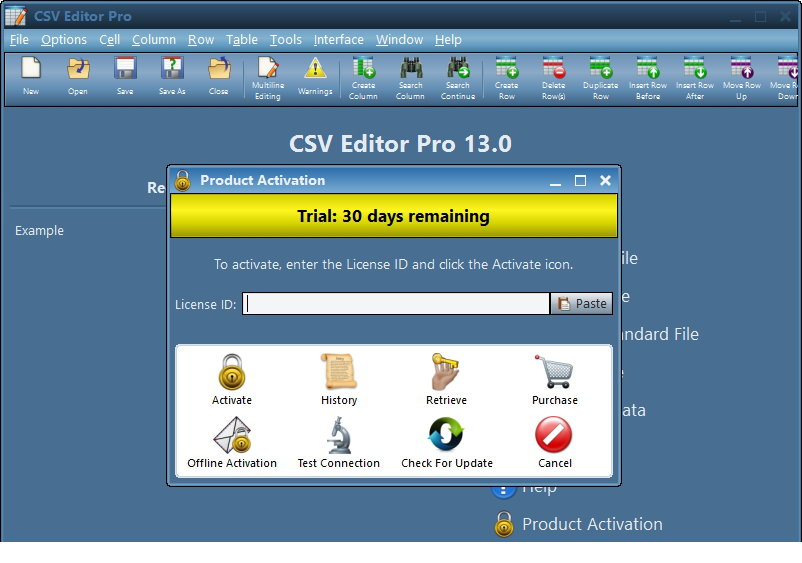802x563 pixels.
Task: Run Test Connection with the microscope icon
Action: (339, 442)
